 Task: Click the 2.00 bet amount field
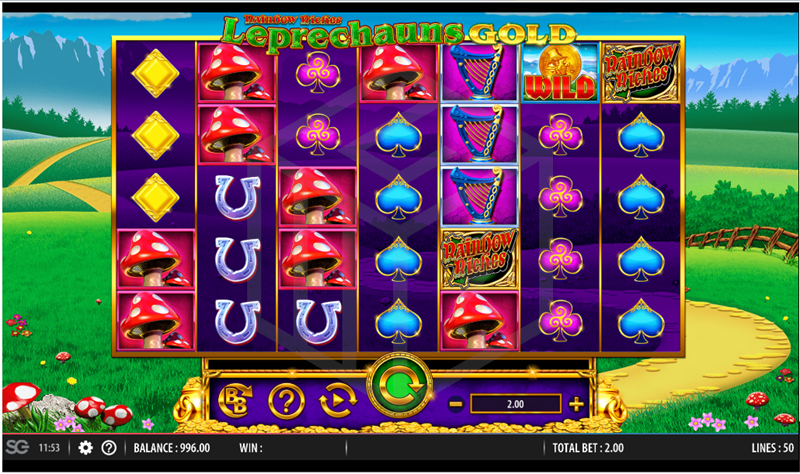click(515, 404)
